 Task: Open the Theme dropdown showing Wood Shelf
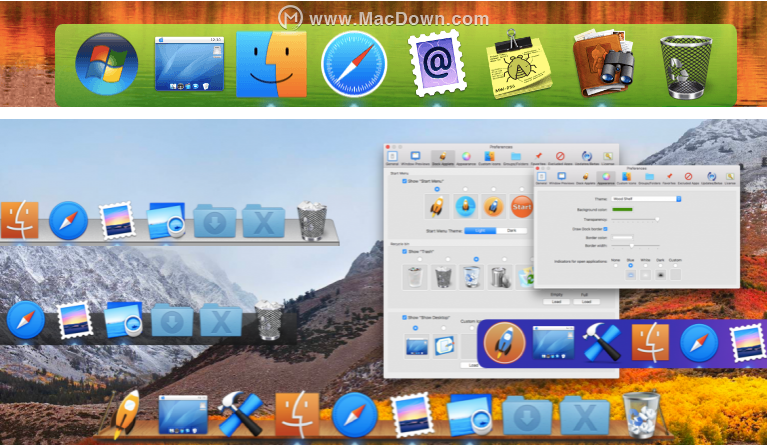pos(646,199)
